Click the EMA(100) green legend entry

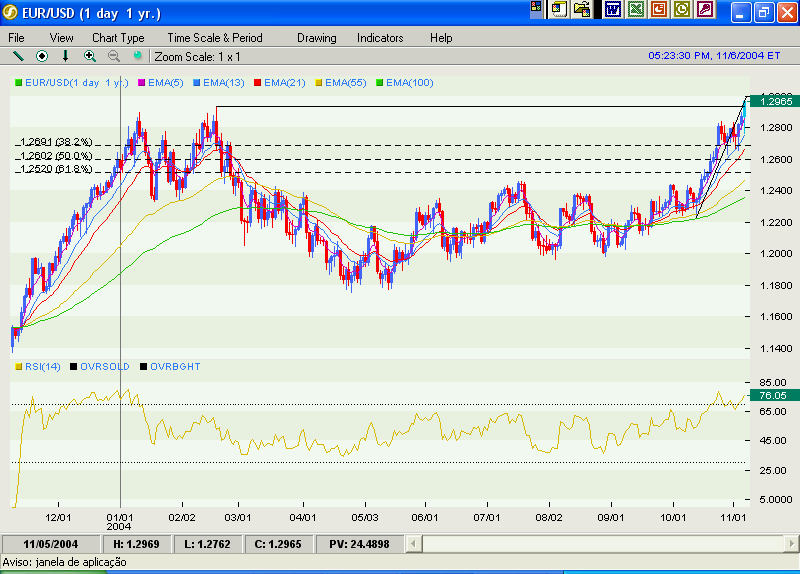(x=405, y=82)
